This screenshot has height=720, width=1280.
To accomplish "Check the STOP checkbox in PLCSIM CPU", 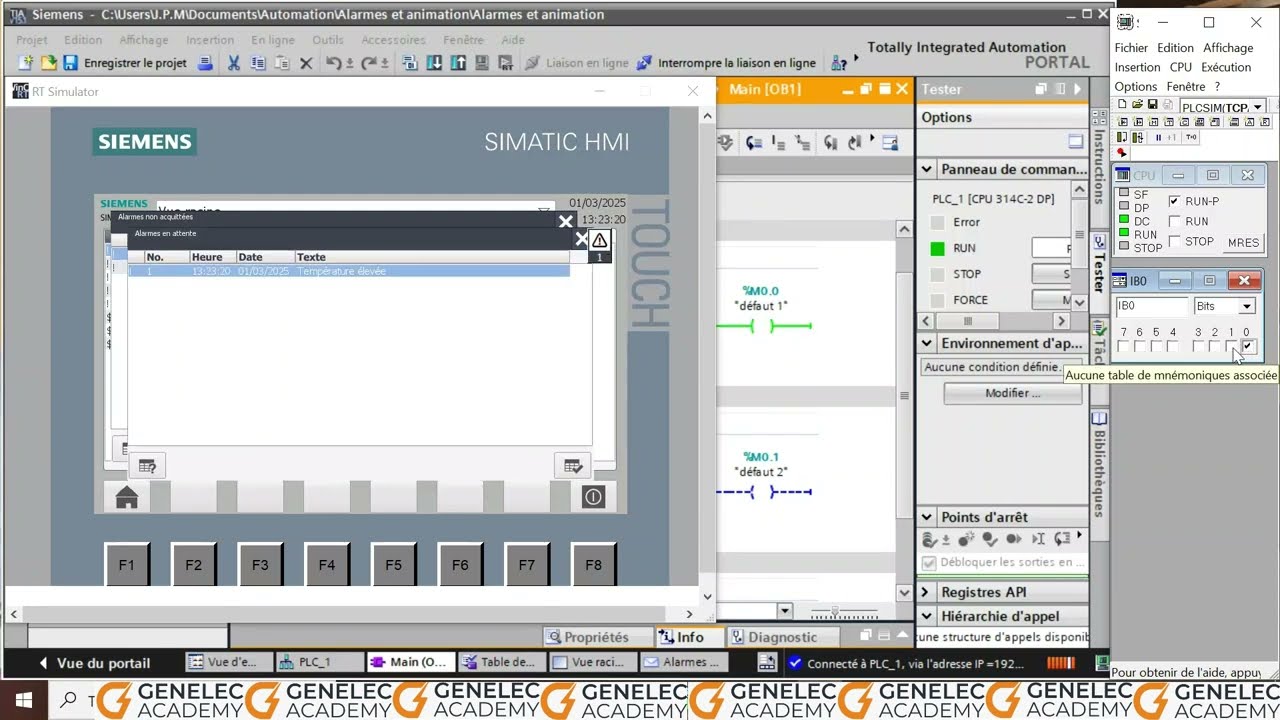I will (1174, 241).
